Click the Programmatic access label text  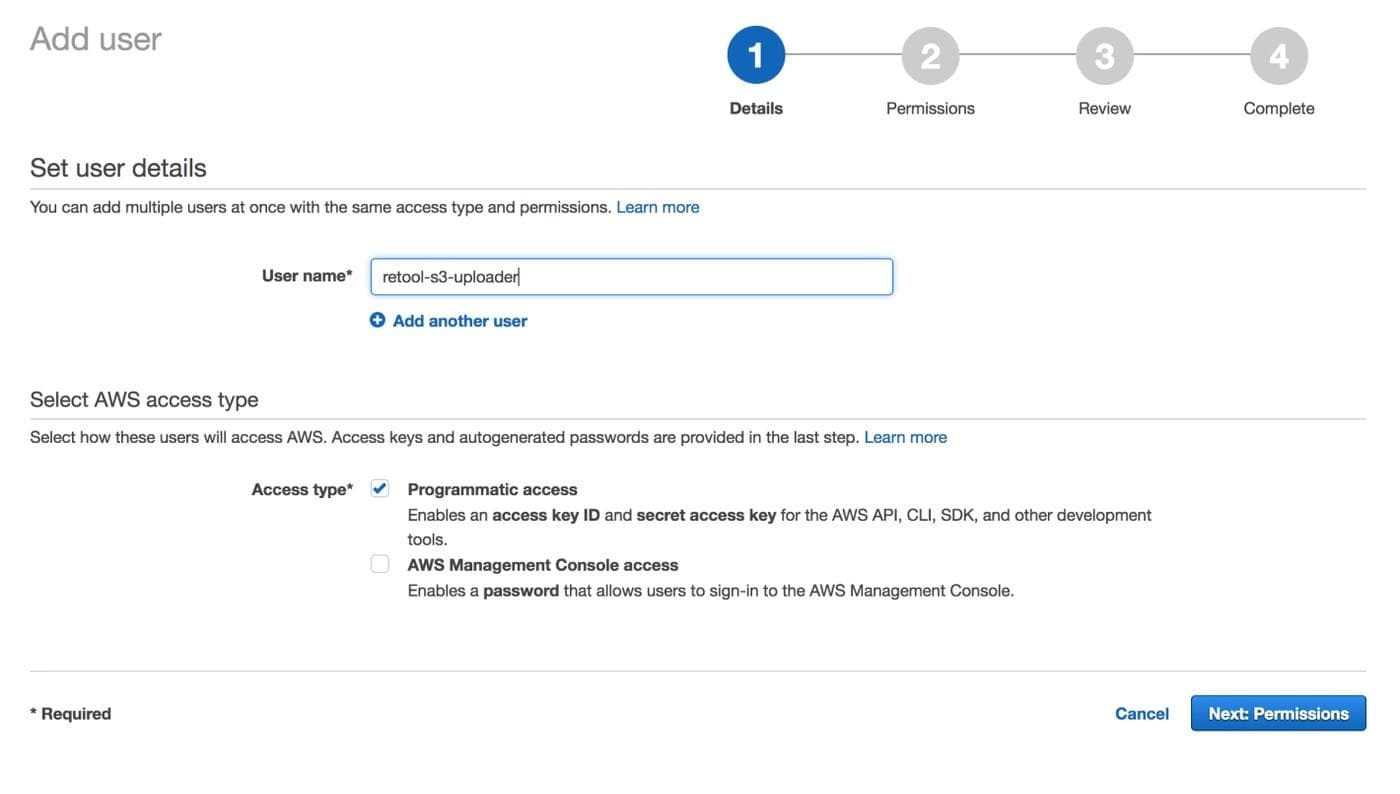(492, 489)
